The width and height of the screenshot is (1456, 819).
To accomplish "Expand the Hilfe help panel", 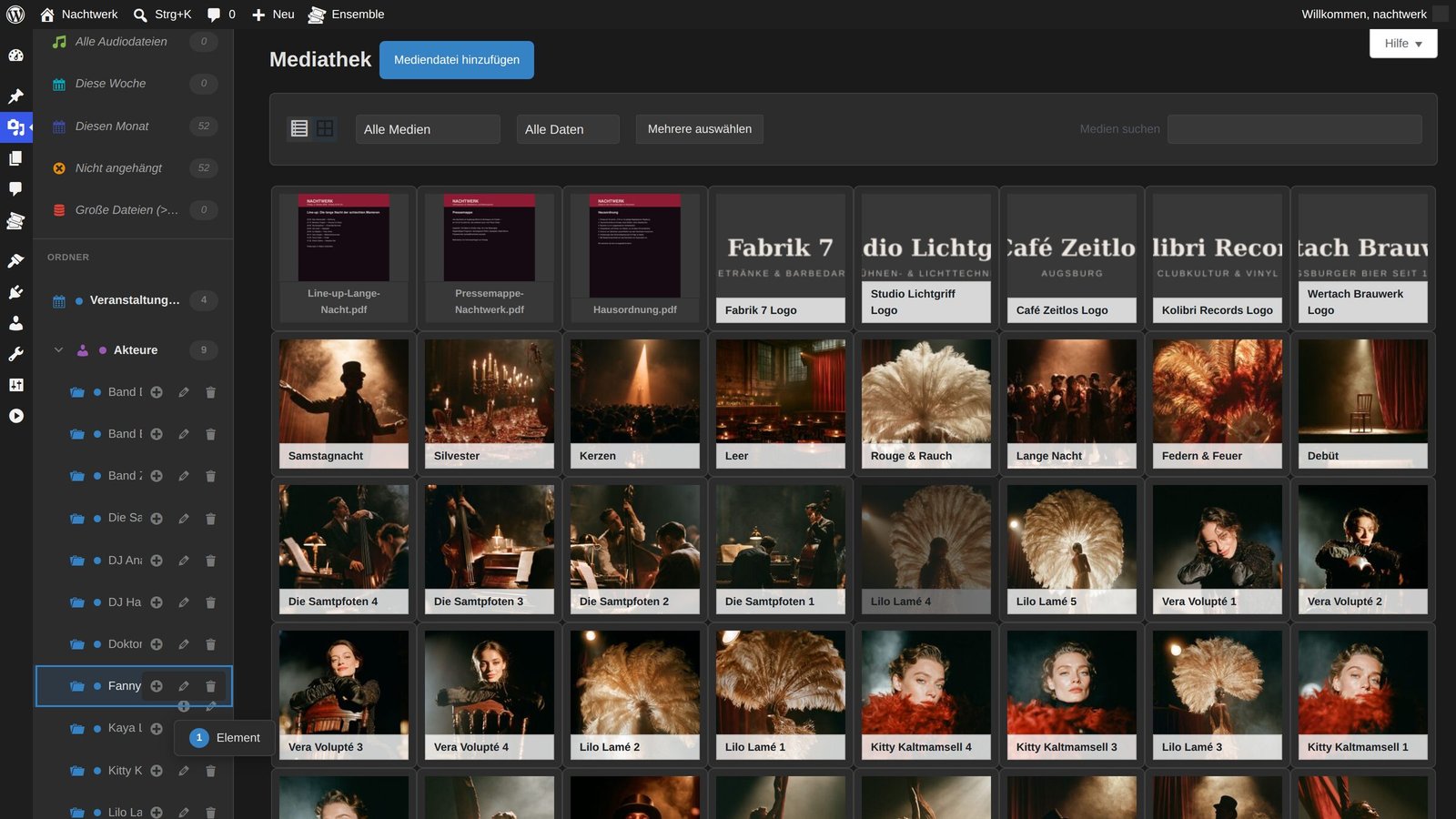I will coord(1403,44).
